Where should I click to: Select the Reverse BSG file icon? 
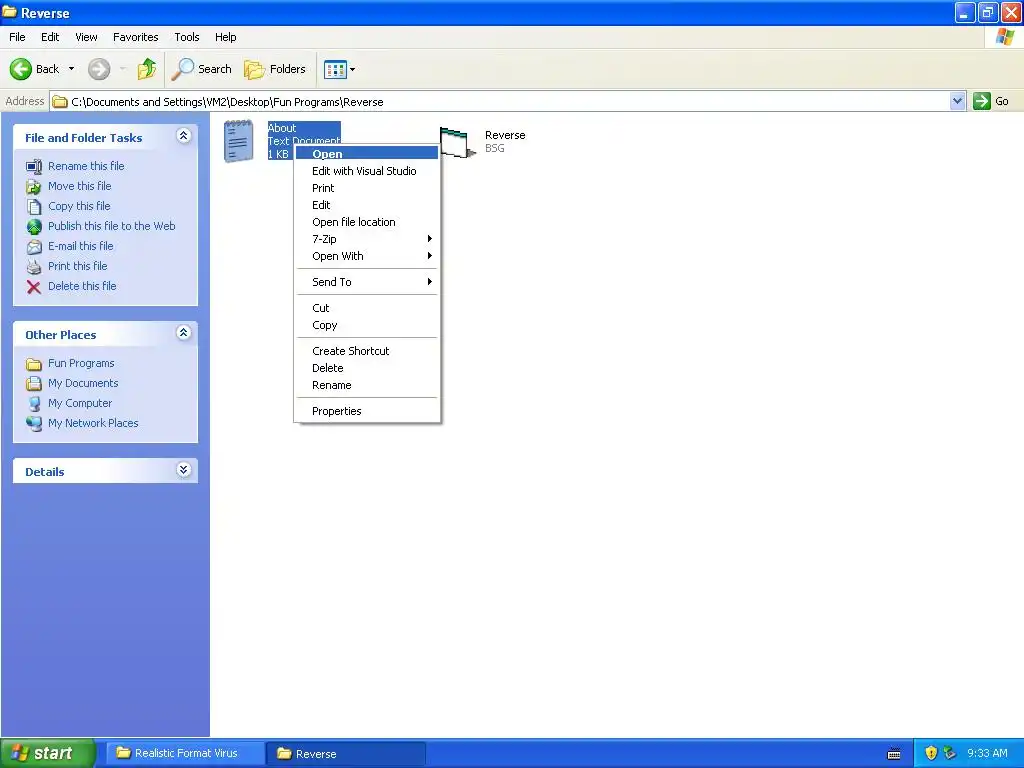(x=456, y=142)
